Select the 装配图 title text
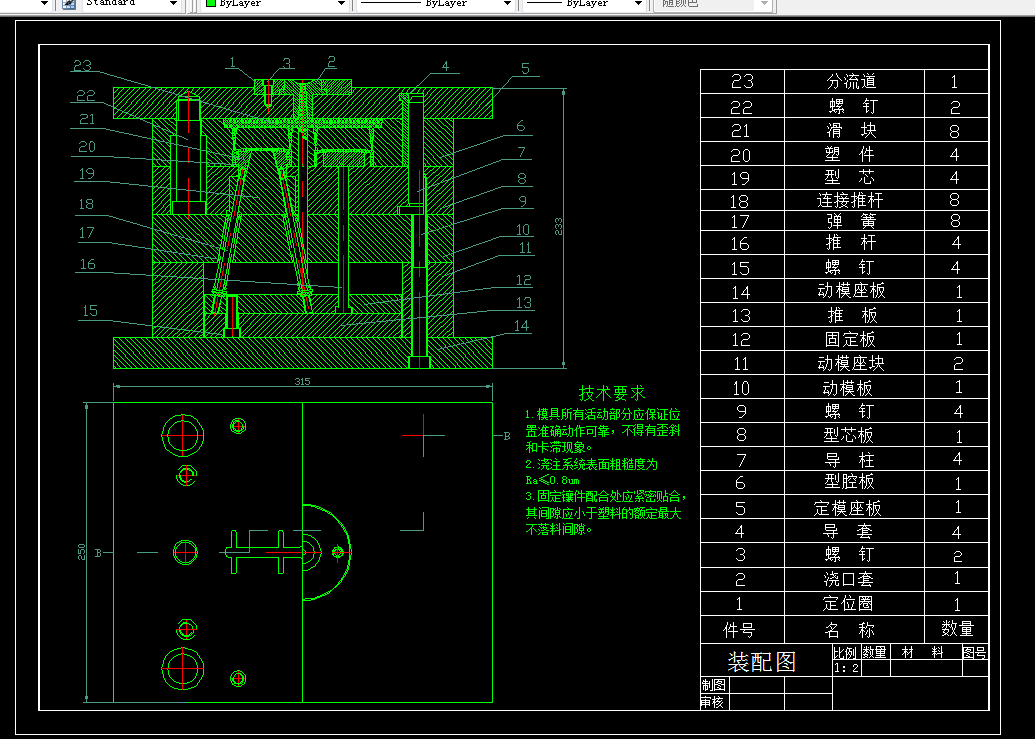Screen dimensions: 1035x739 762,661
